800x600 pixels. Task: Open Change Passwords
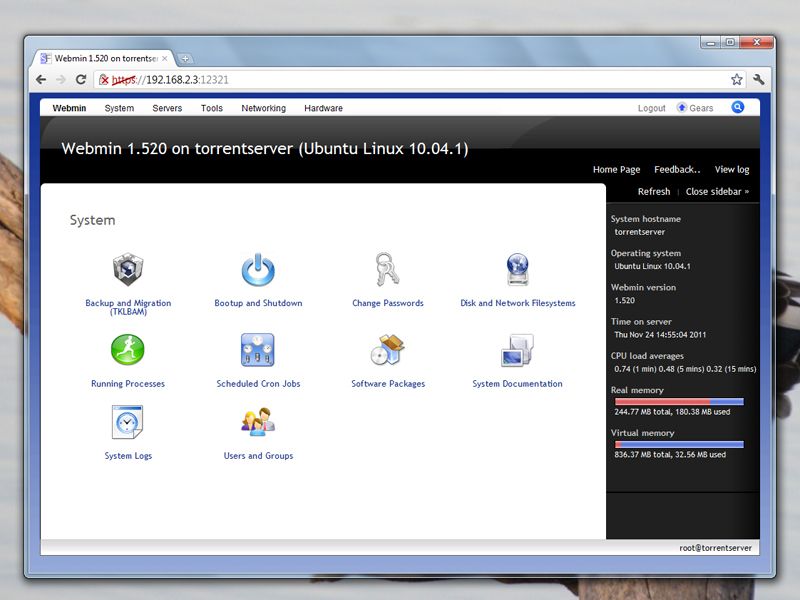coord(388,268)
